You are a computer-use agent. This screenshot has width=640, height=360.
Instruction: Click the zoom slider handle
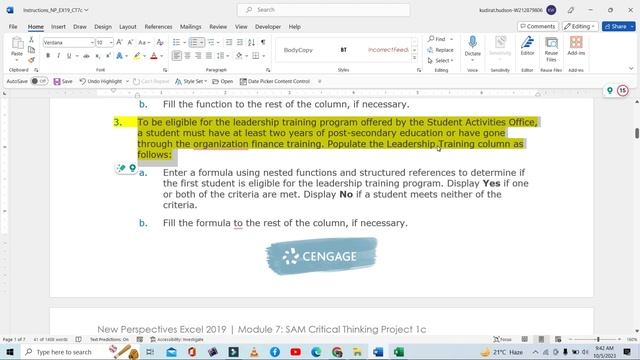tap(598, 339)
